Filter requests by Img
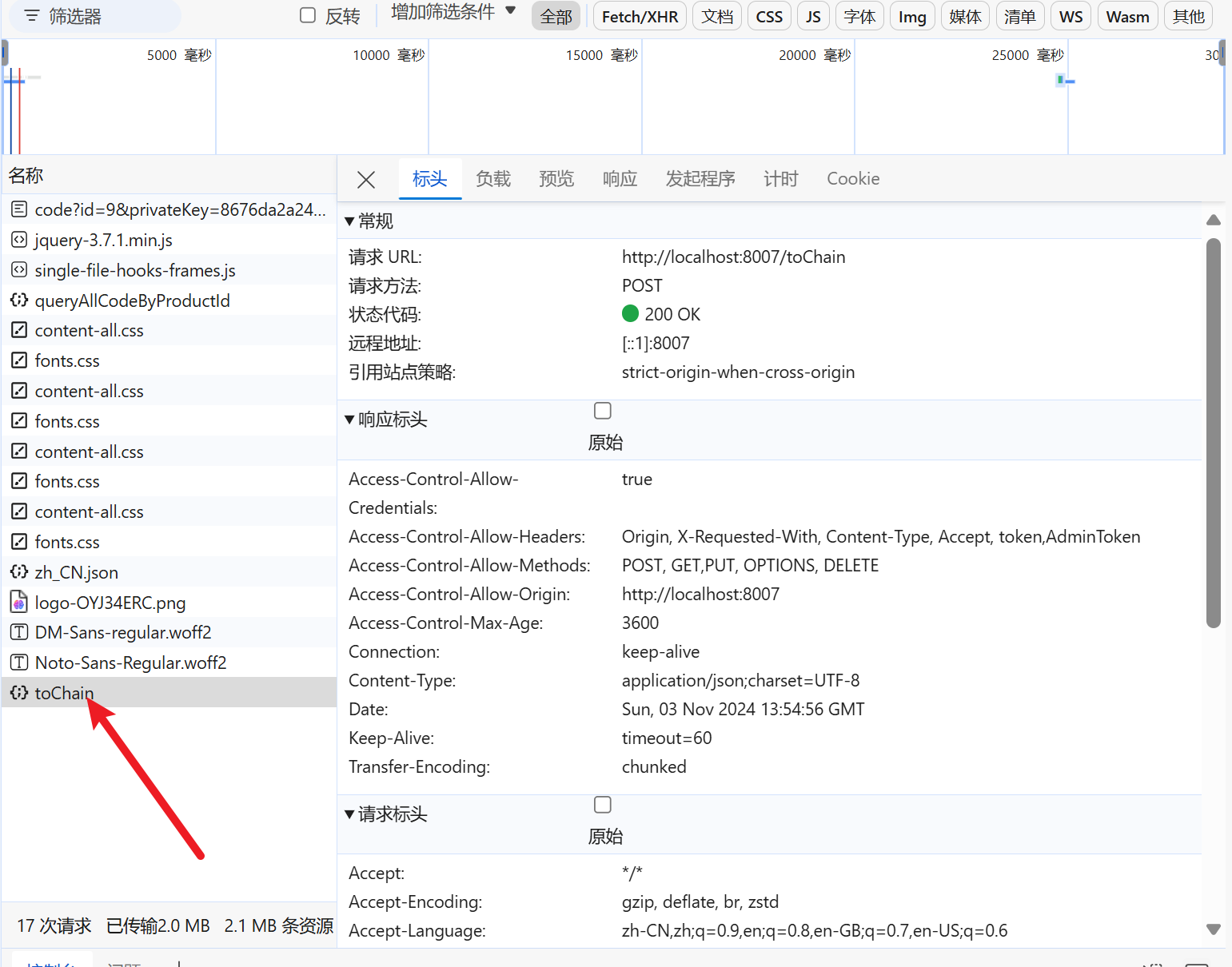 coord(912,16)
